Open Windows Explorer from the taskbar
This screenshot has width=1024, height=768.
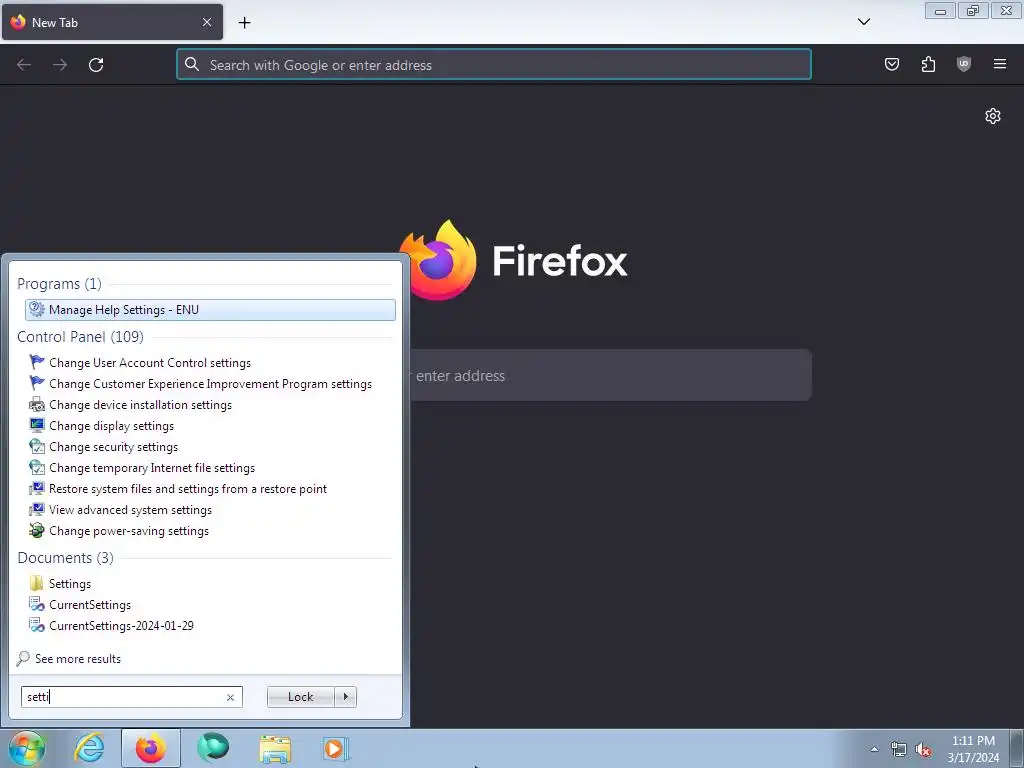pyautogui.click(x=275, y=748)
